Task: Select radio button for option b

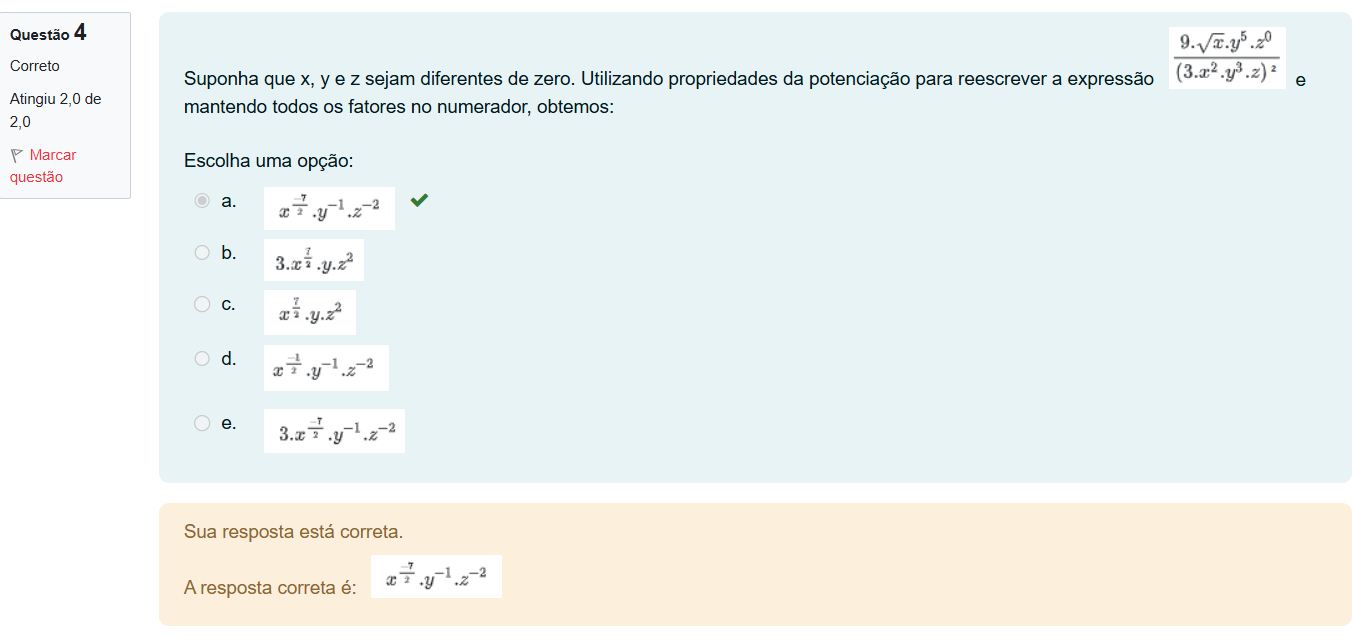Action: pos(202,253)
